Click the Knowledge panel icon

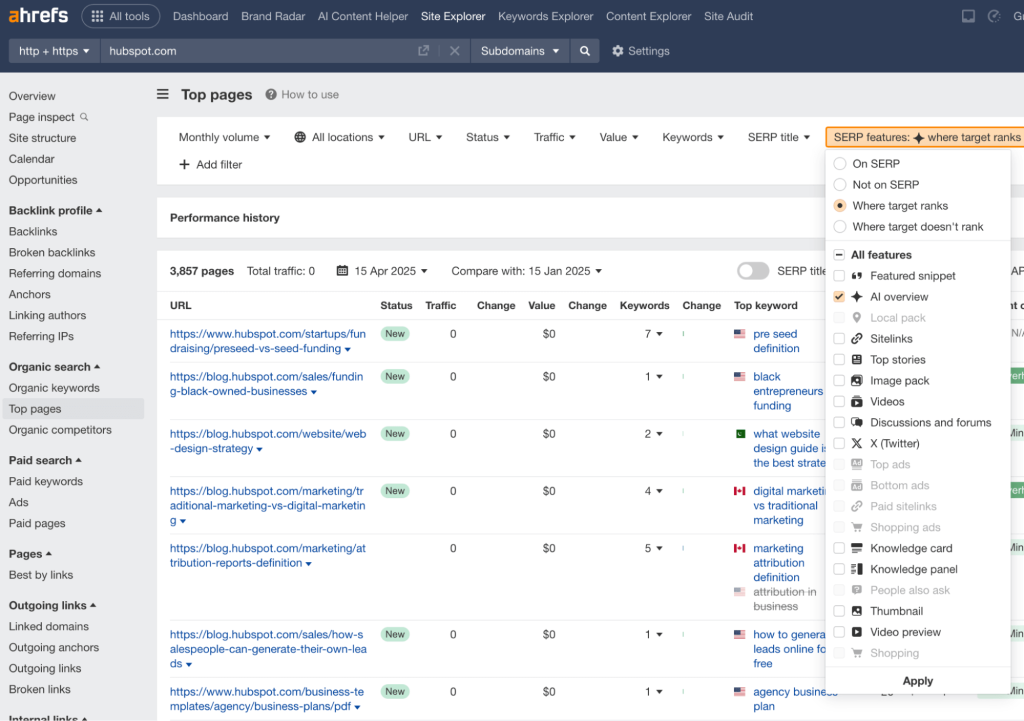point(857,569)
